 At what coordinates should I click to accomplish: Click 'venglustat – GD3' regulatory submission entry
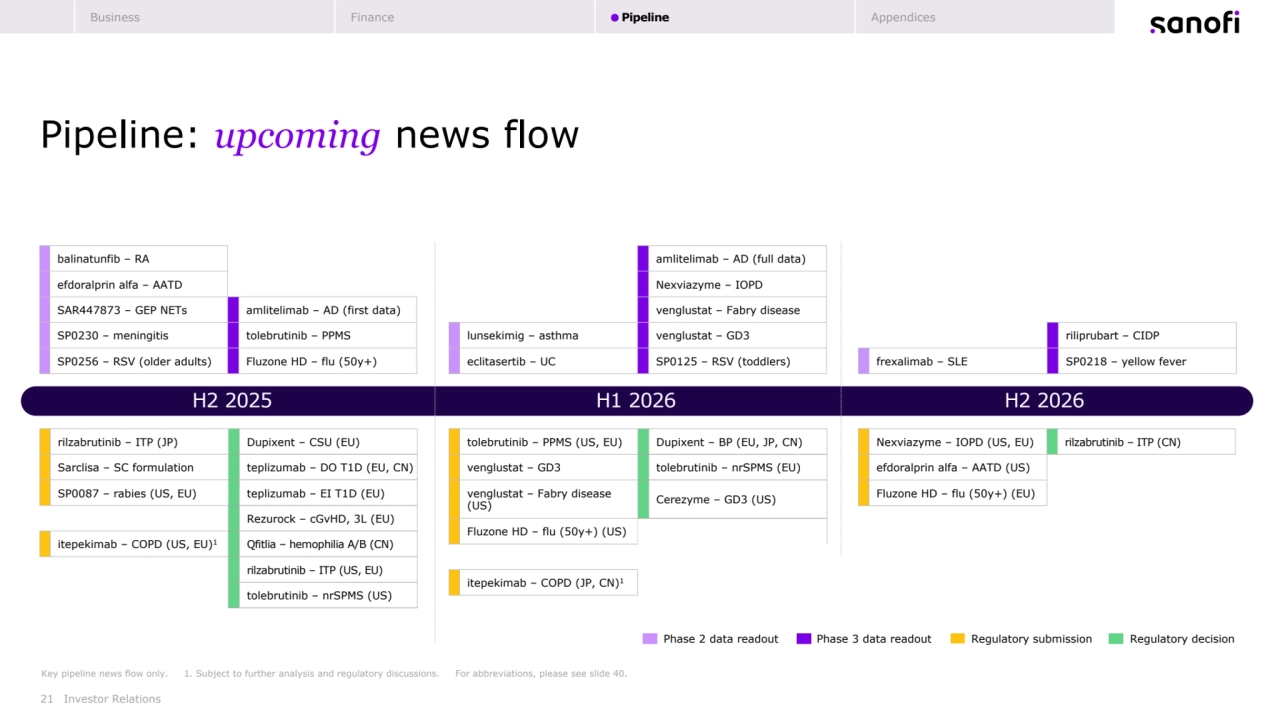click(543, 467)
